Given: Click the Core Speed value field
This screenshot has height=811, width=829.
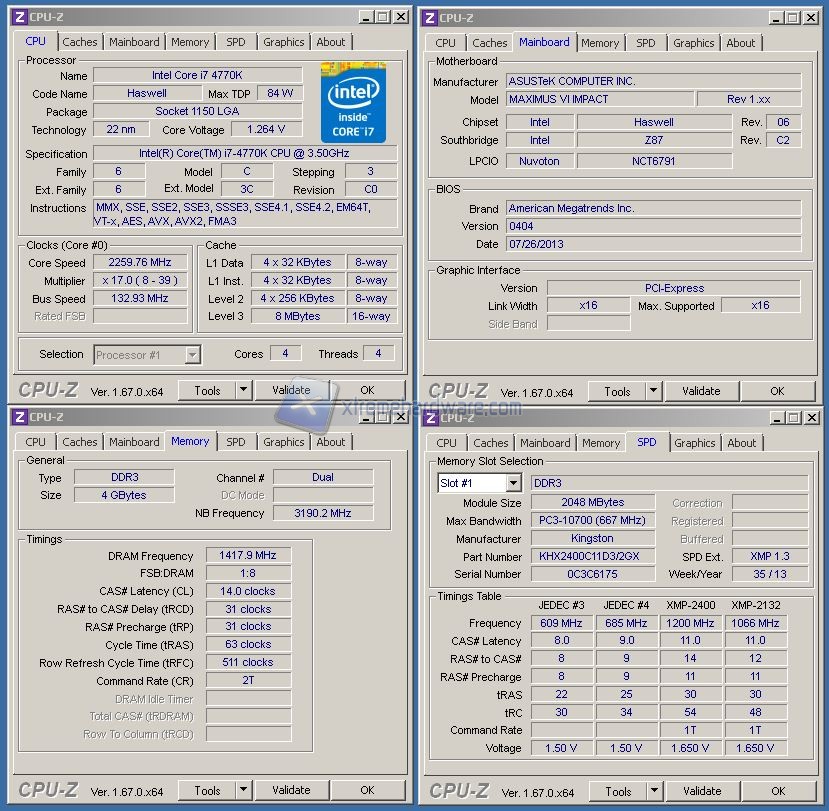Looking at the screenshot, I should point(141,262).
